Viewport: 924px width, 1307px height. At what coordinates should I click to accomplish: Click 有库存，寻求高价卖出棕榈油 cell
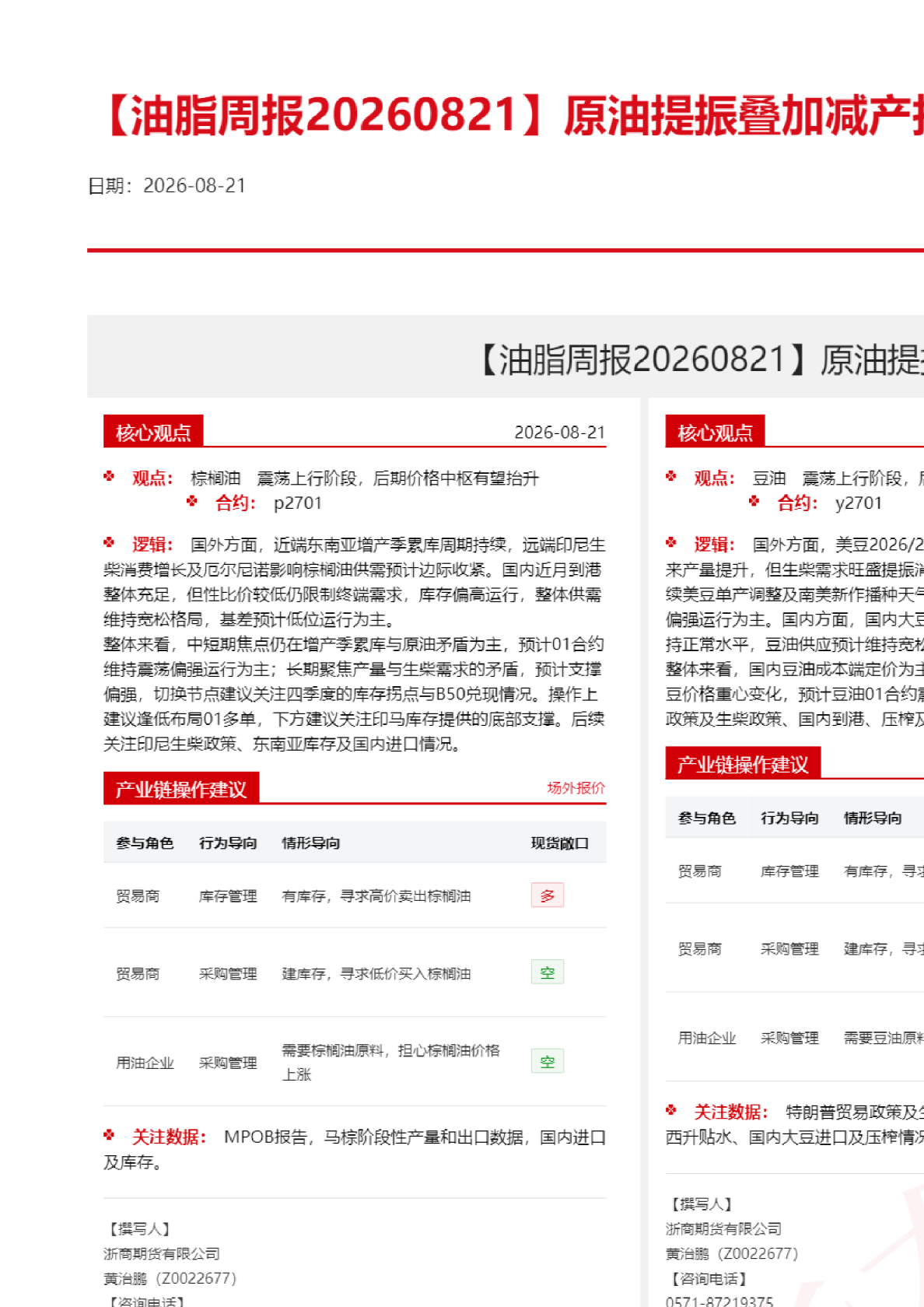pos(376,896)
